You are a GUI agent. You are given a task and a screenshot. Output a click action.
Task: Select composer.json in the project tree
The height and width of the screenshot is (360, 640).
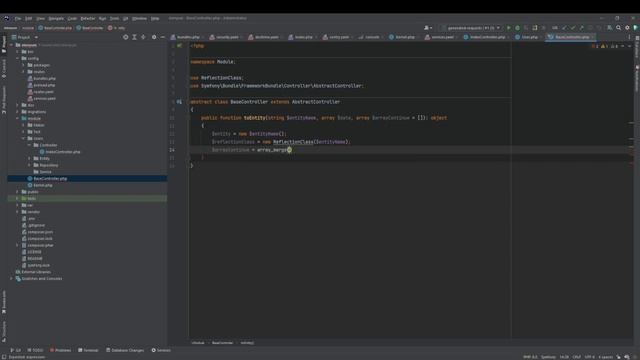40,232
